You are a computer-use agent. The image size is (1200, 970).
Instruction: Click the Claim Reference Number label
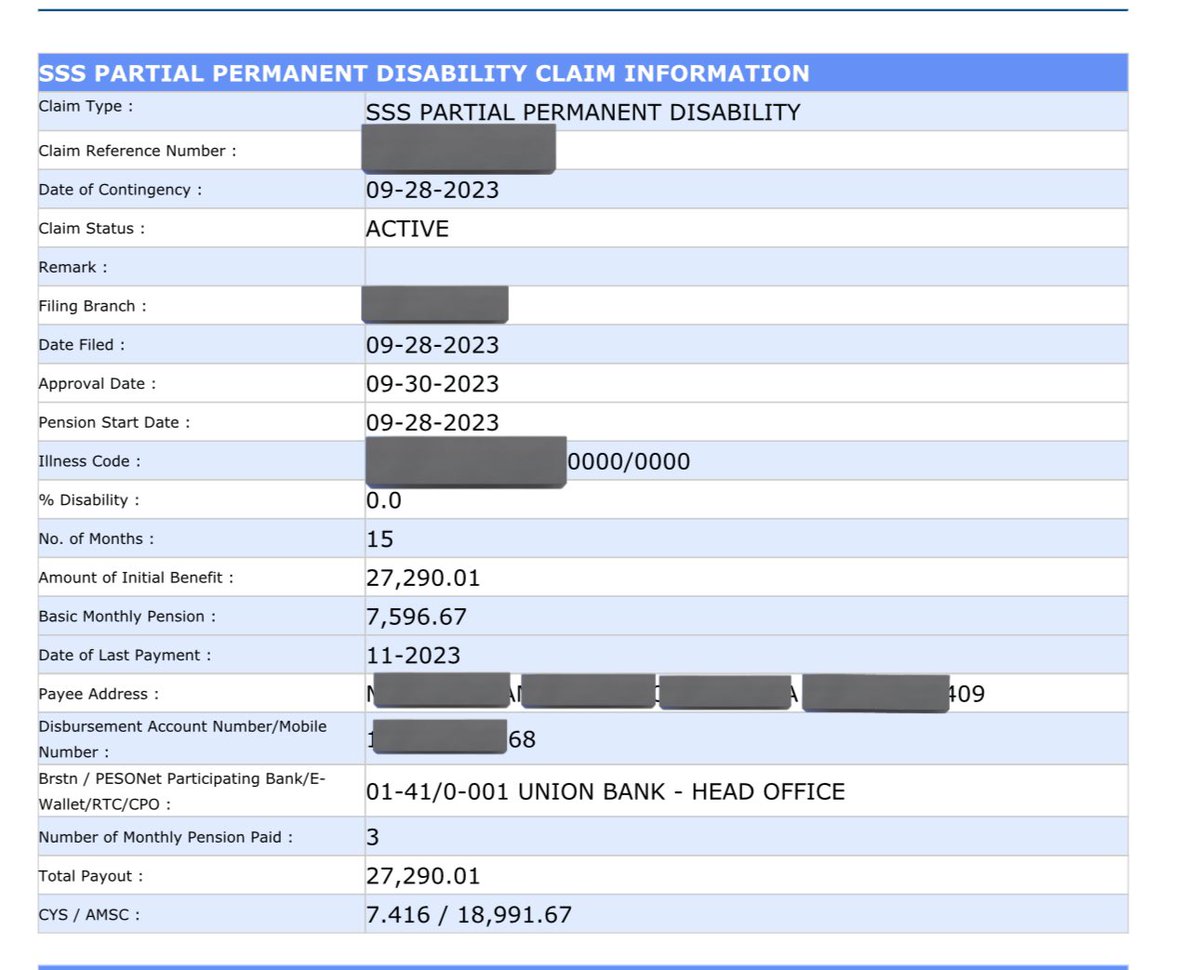point(138,151)
